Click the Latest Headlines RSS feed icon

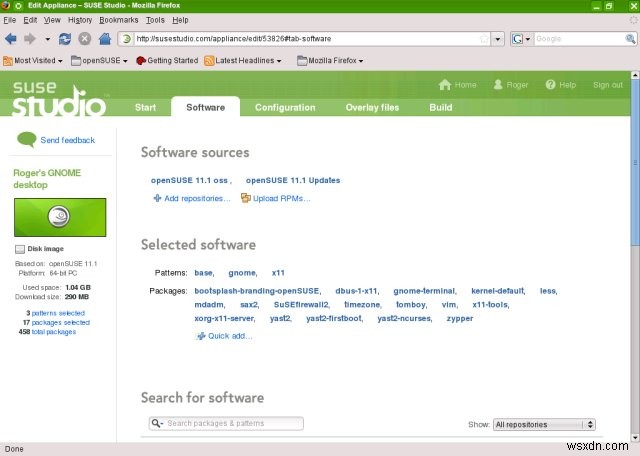coord(209,61)
